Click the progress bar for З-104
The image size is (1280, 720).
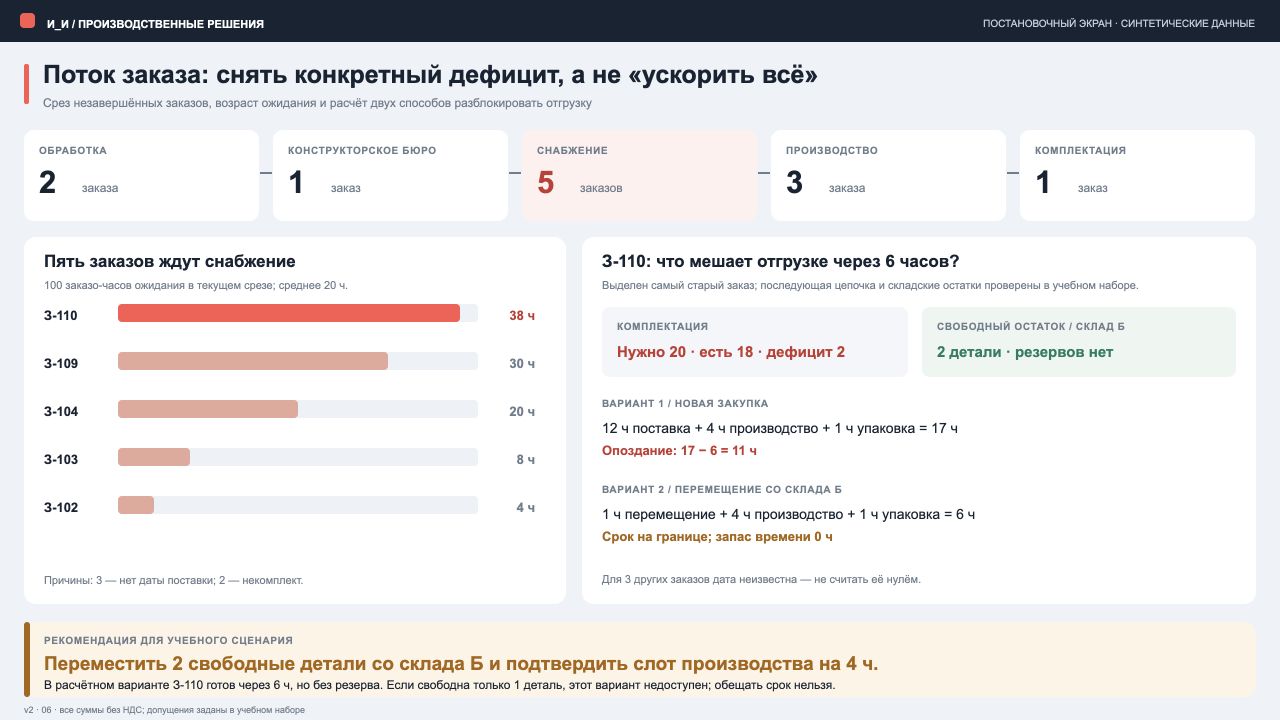tap(208, 409)
